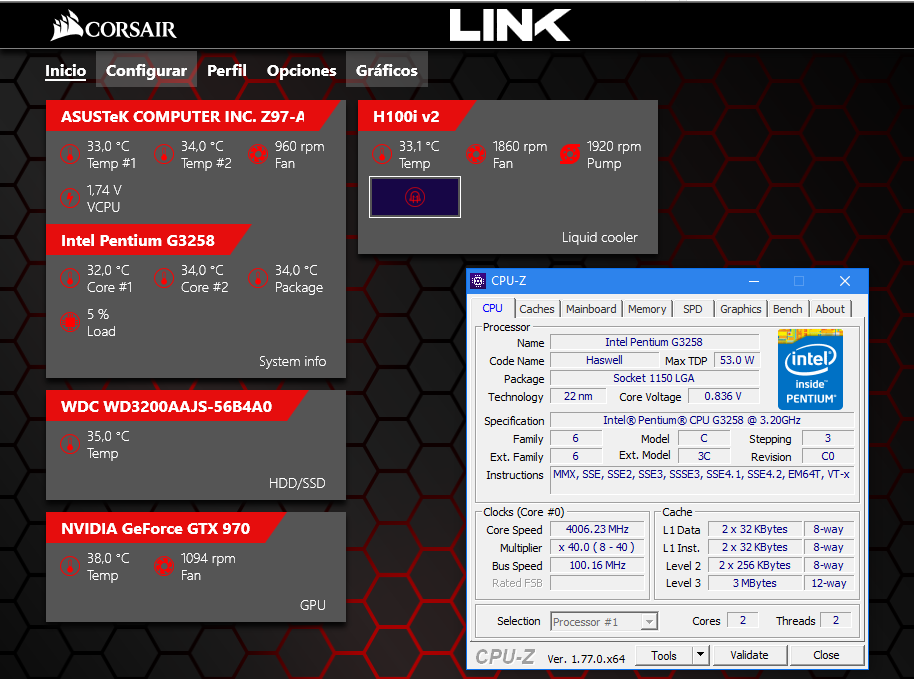Switch to the Perfil tab
The image size is (914, 679).
click(x=227, y=71)
